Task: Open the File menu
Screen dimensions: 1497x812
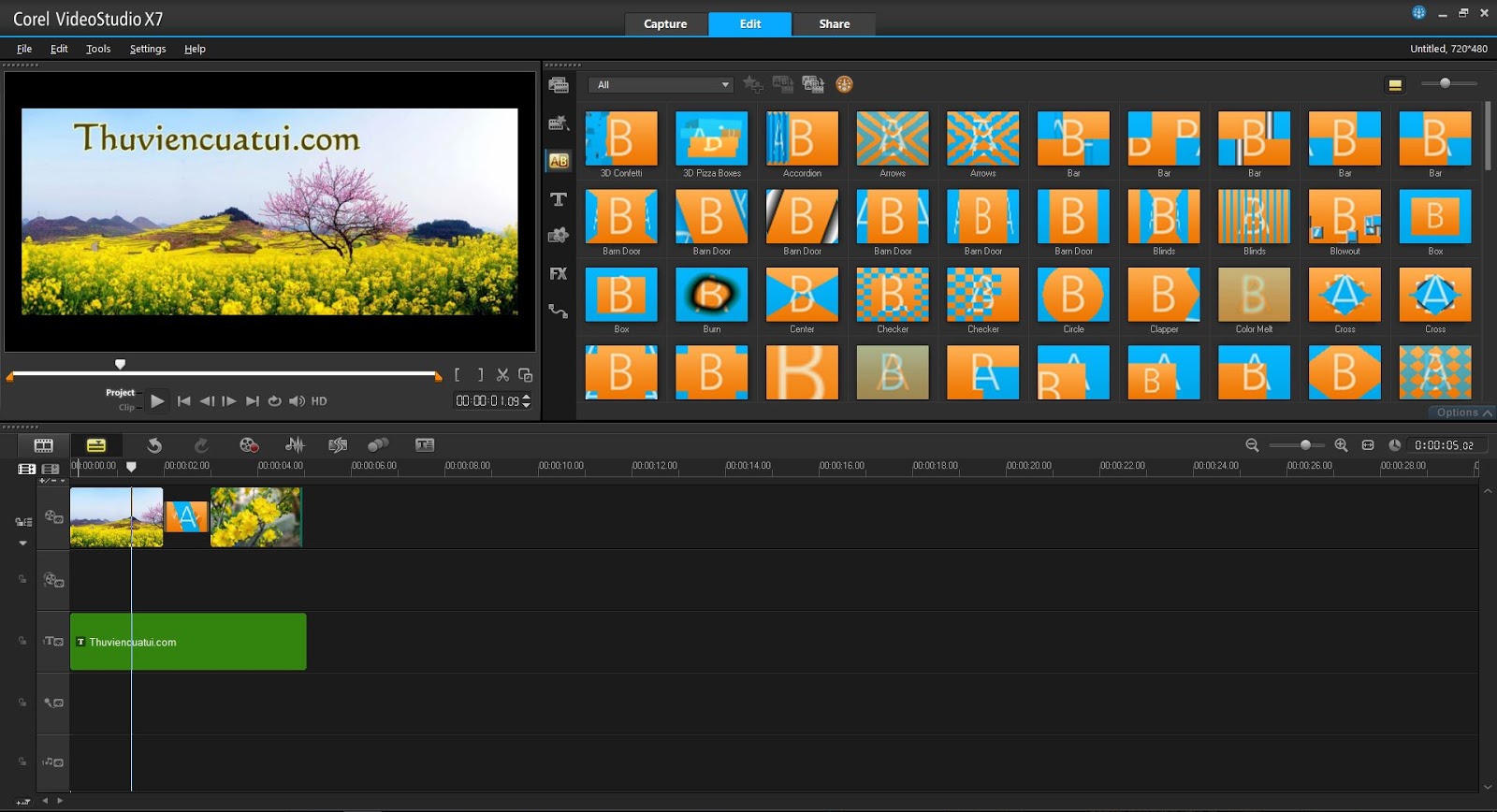Action: coord(24,49)
